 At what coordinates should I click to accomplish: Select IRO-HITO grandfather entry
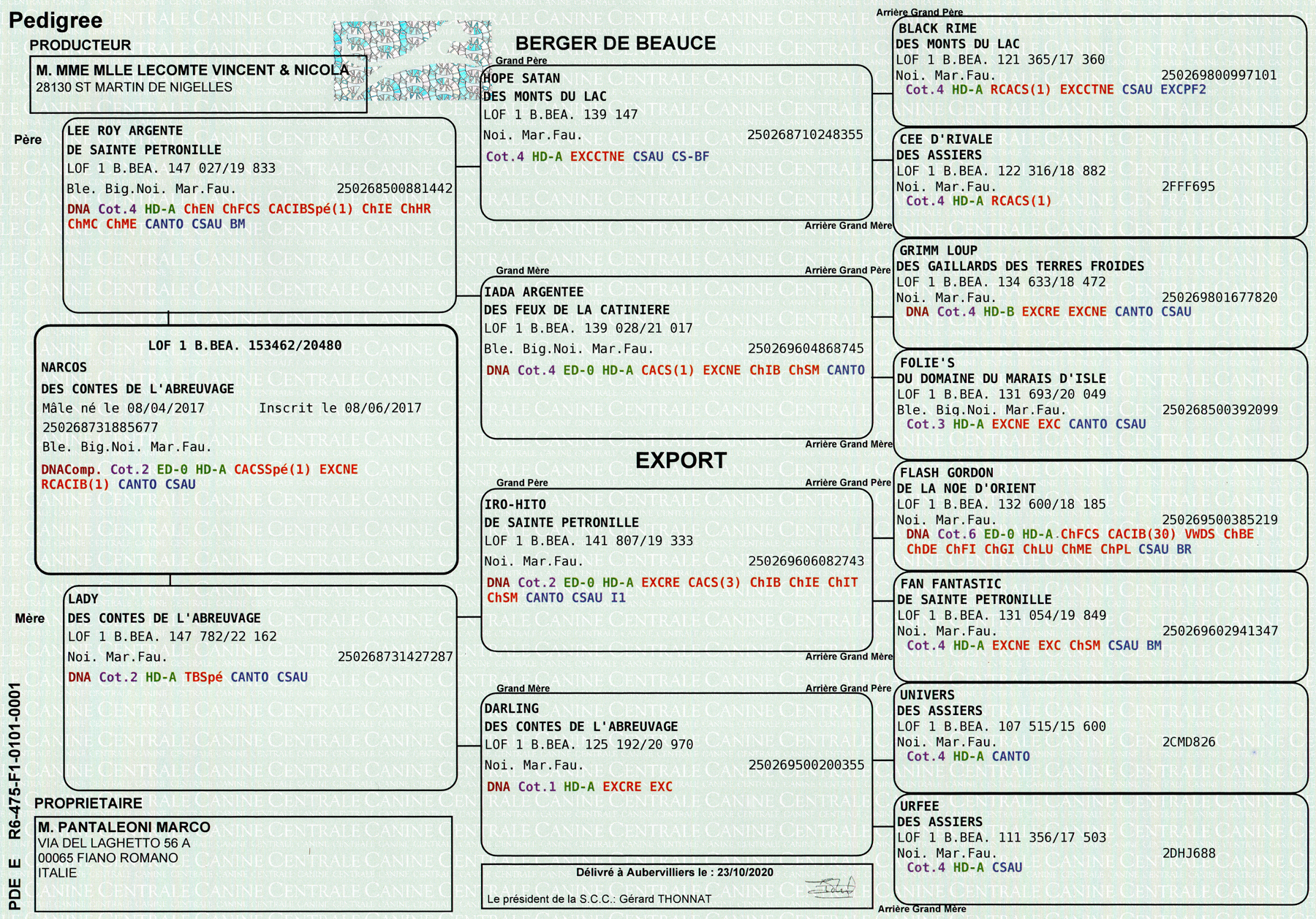point(515,504)
